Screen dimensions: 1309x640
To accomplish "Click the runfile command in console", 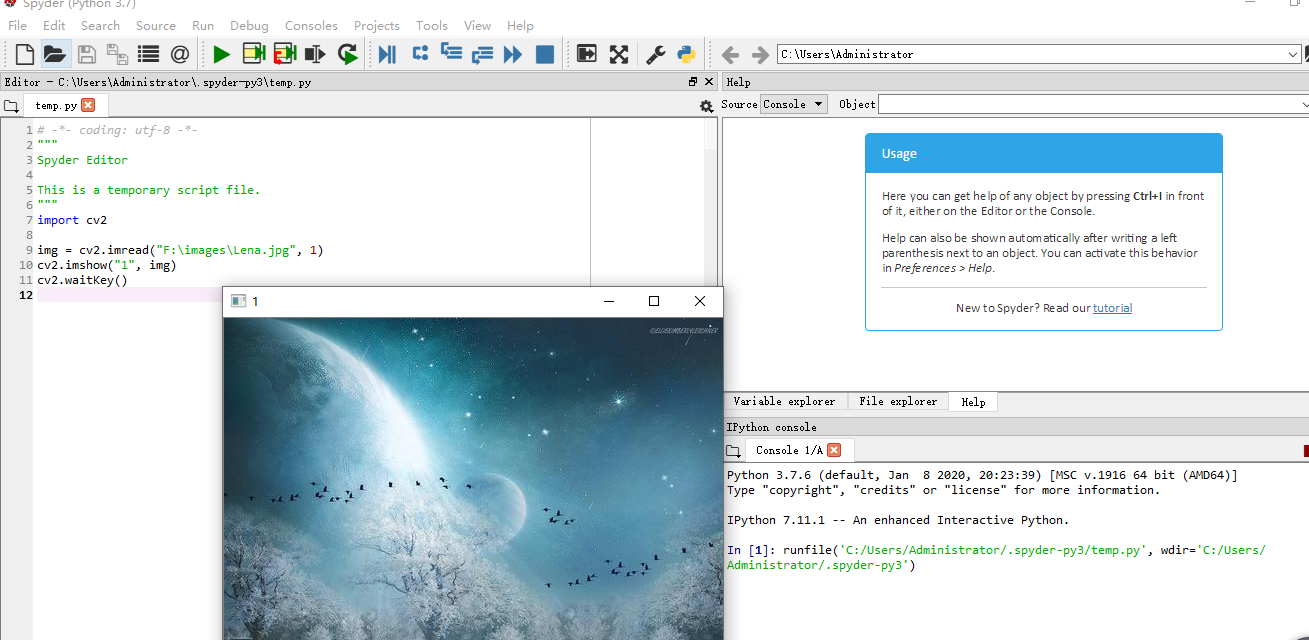I will (x=996, y=557).
